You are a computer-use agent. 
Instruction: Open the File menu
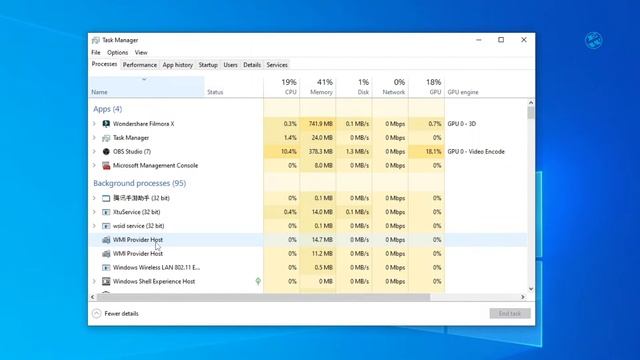click(96, 52)
